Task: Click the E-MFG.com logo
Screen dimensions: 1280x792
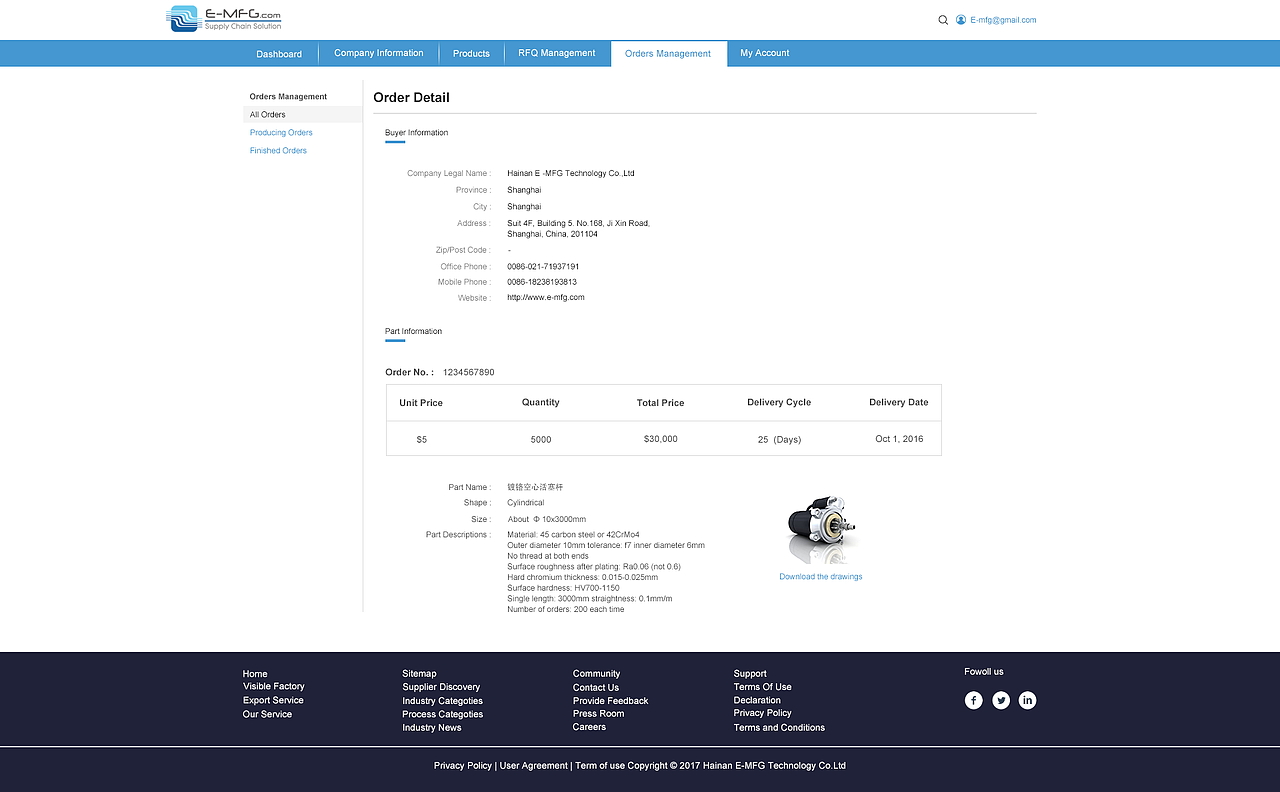Action: (225, 19)
